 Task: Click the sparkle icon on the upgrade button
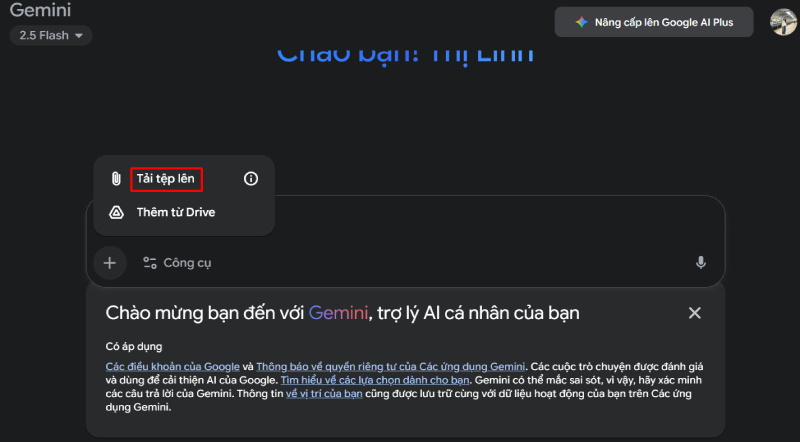(581, 22)
